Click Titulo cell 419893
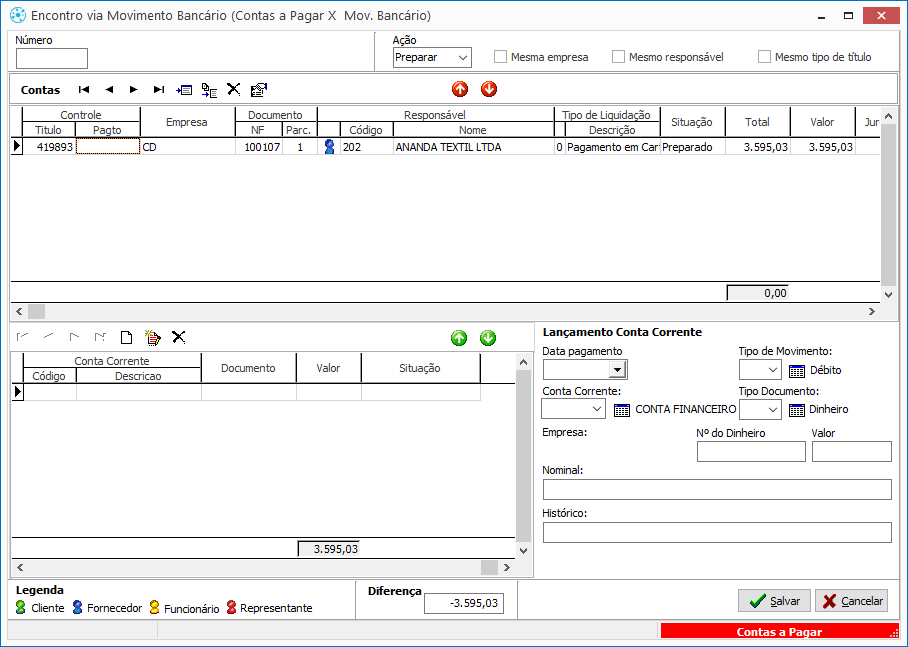 [49, 147]
